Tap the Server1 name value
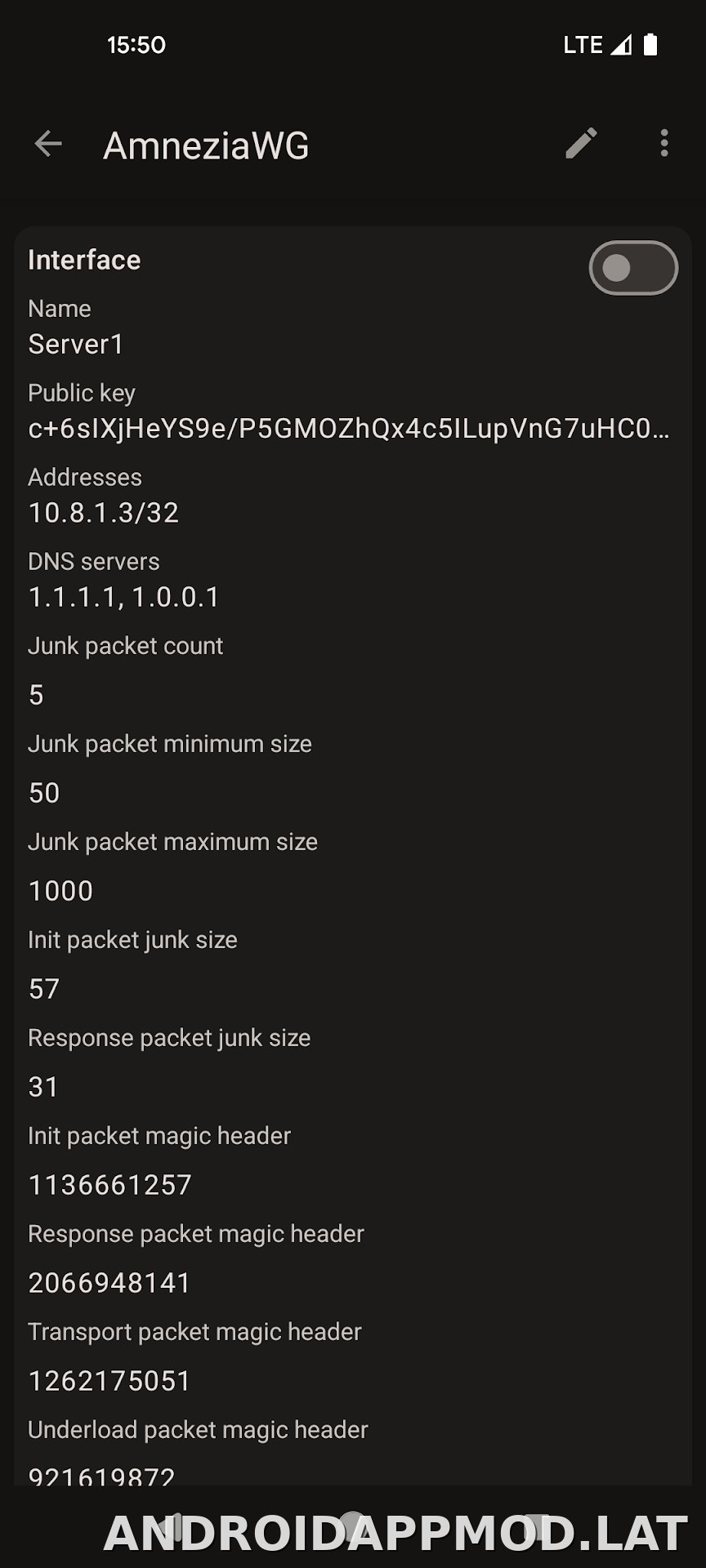 pyautogui.click(x=76, y=345)
